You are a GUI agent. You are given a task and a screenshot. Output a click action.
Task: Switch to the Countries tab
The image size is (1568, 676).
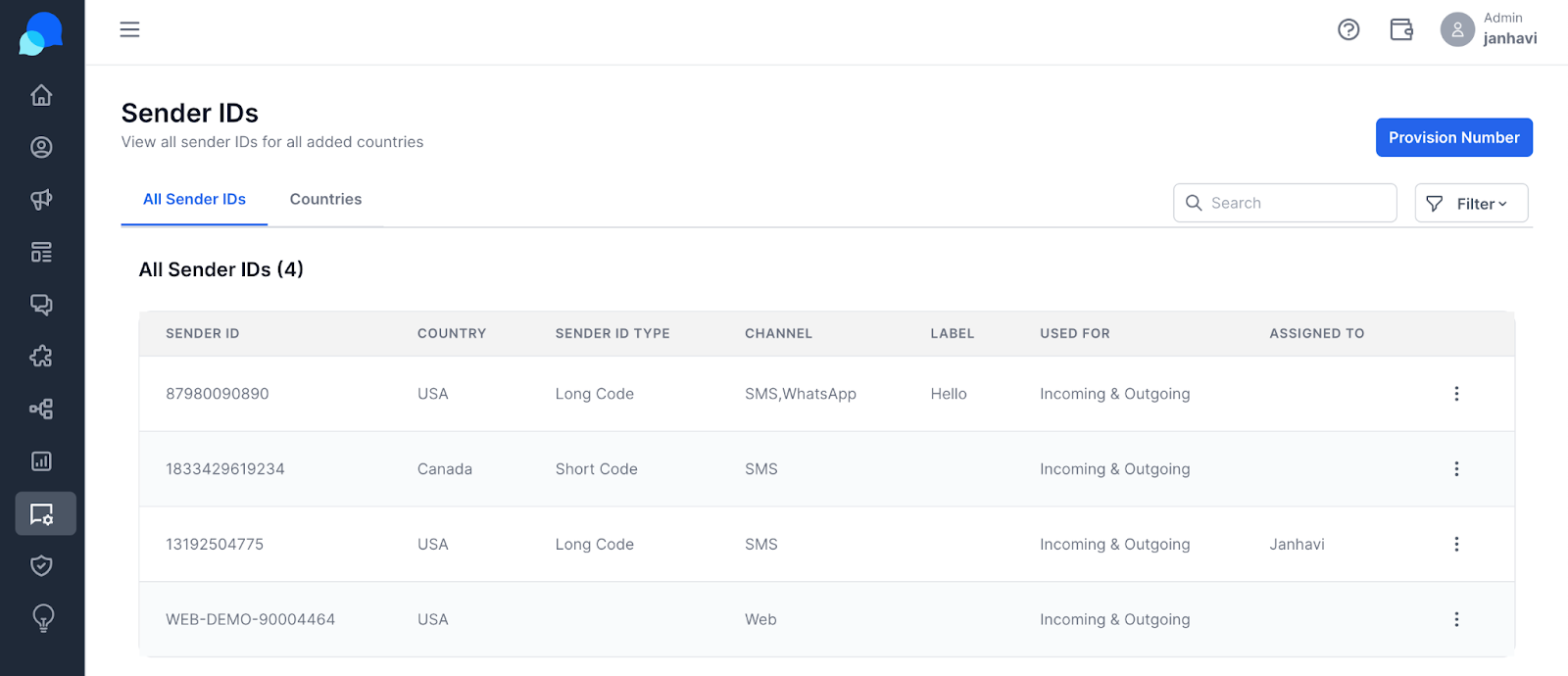click(x=325, y=199)
